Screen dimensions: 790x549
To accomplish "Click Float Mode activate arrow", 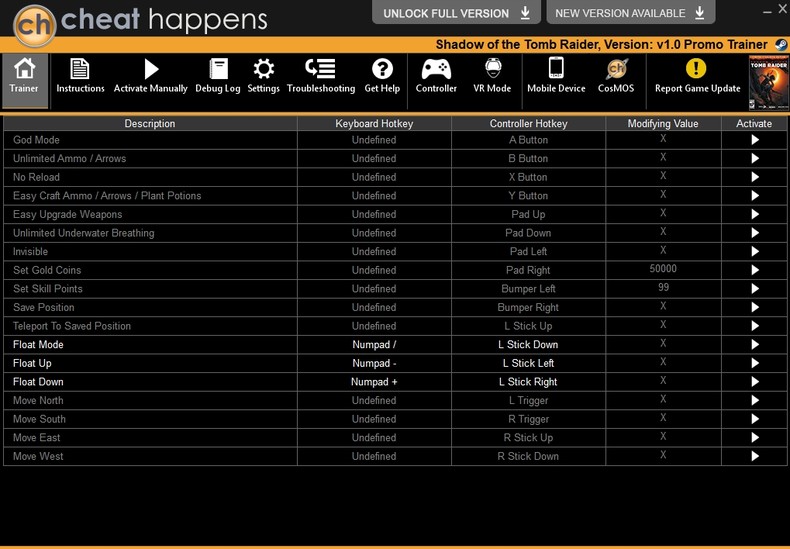I will [x=755, y=345].
